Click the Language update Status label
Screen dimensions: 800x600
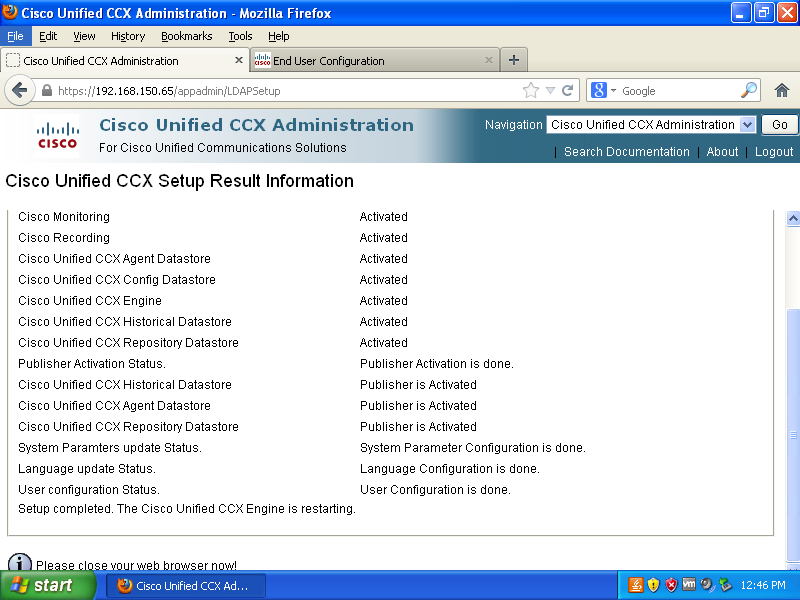coord(87,468)
